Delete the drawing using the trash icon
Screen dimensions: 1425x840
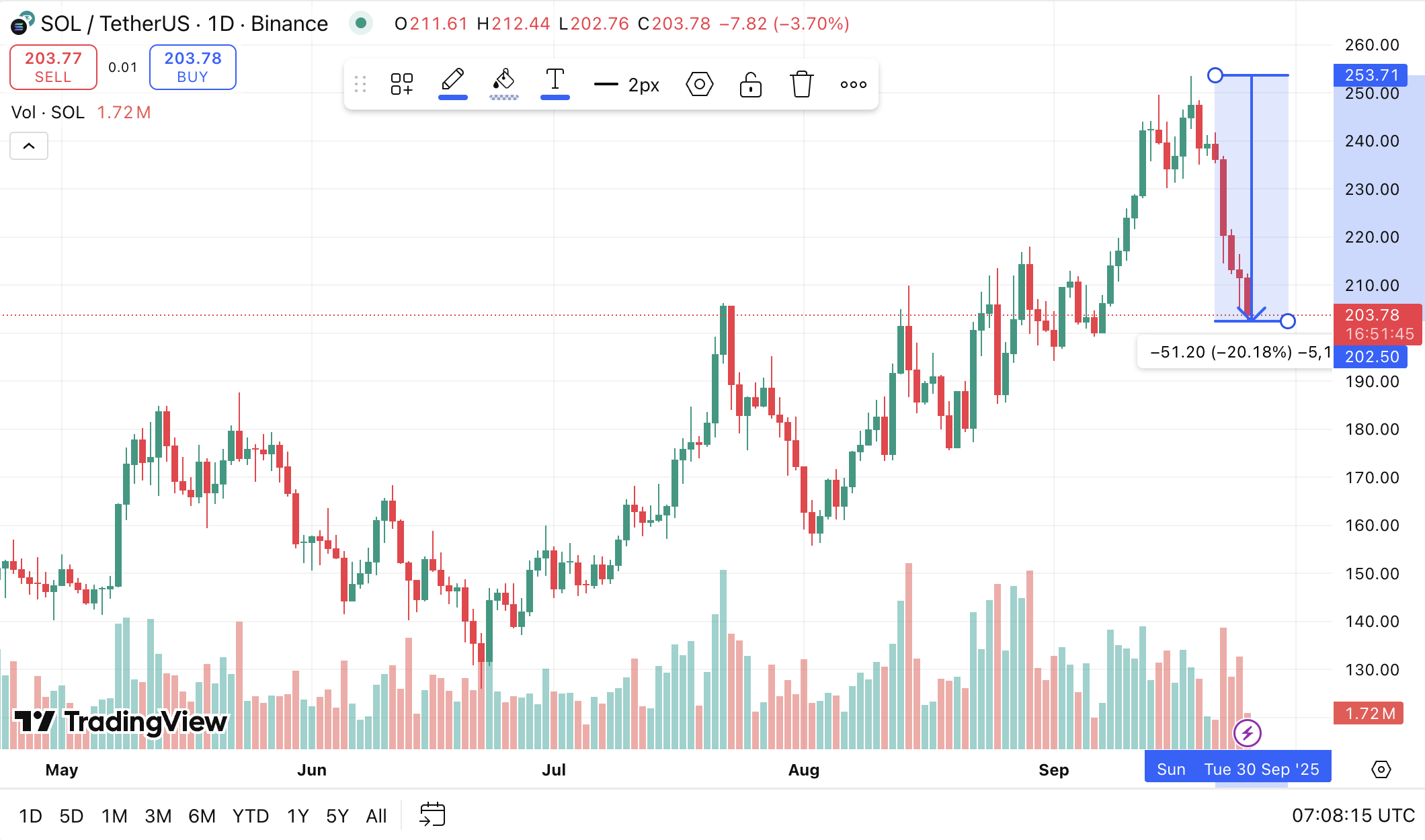801,83
